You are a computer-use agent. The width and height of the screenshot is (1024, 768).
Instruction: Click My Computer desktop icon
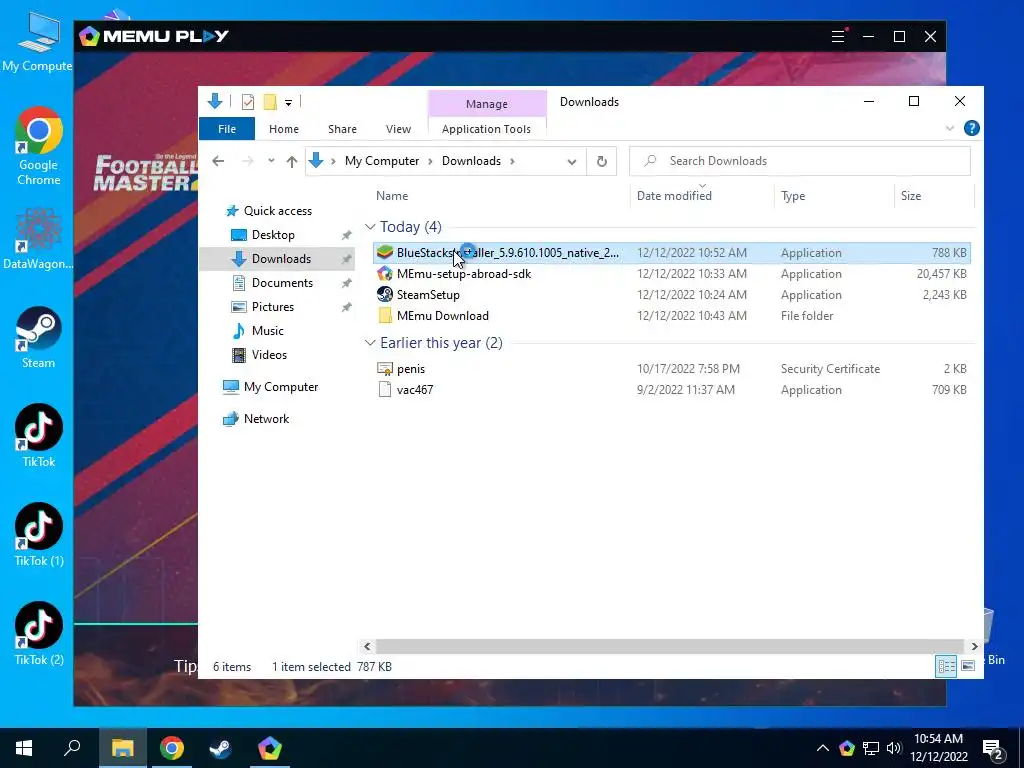click(37, 40)
